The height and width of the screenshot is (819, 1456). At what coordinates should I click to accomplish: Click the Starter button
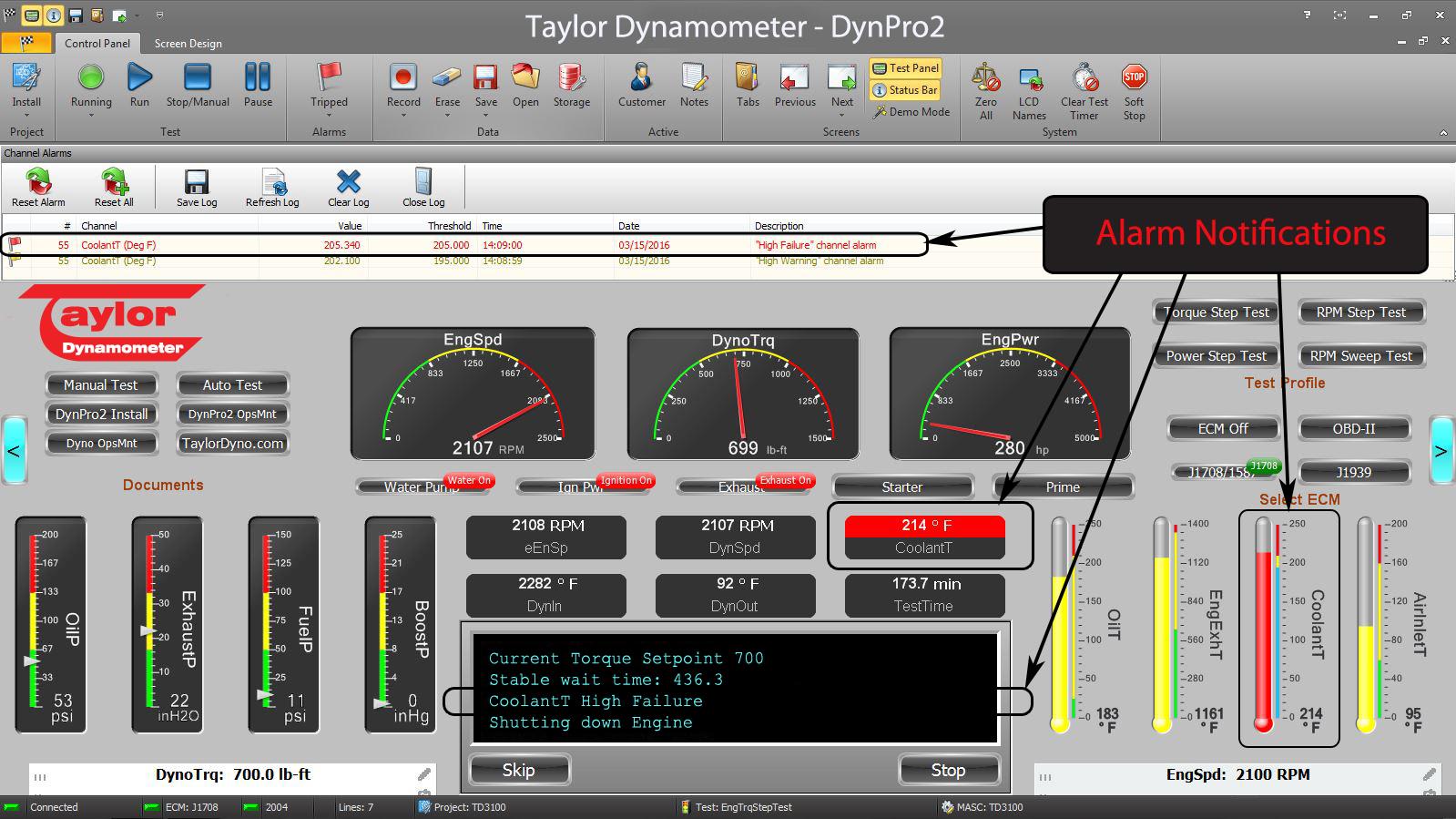point(902,486)
